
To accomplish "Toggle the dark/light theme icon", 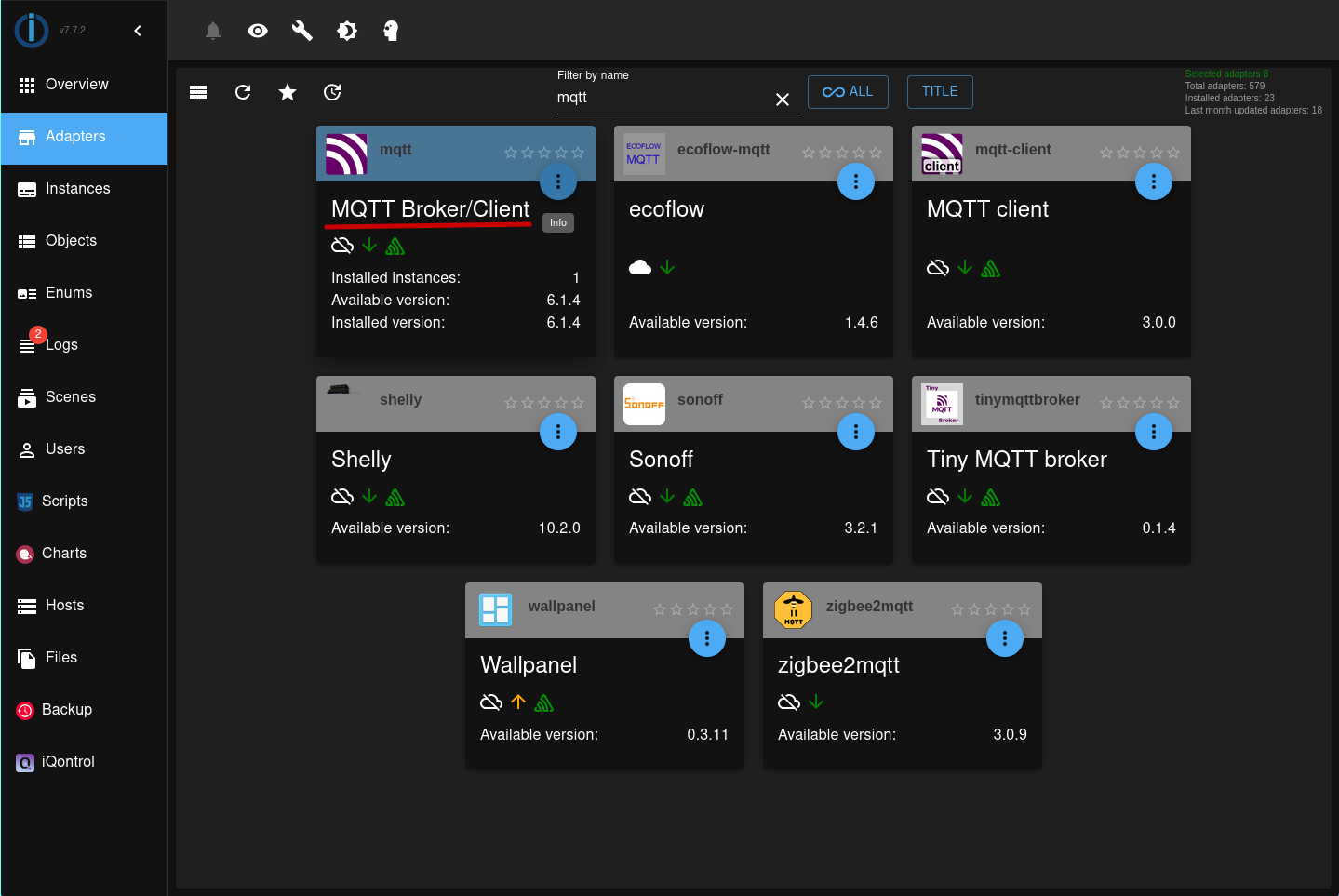I will tap(347, 31).
